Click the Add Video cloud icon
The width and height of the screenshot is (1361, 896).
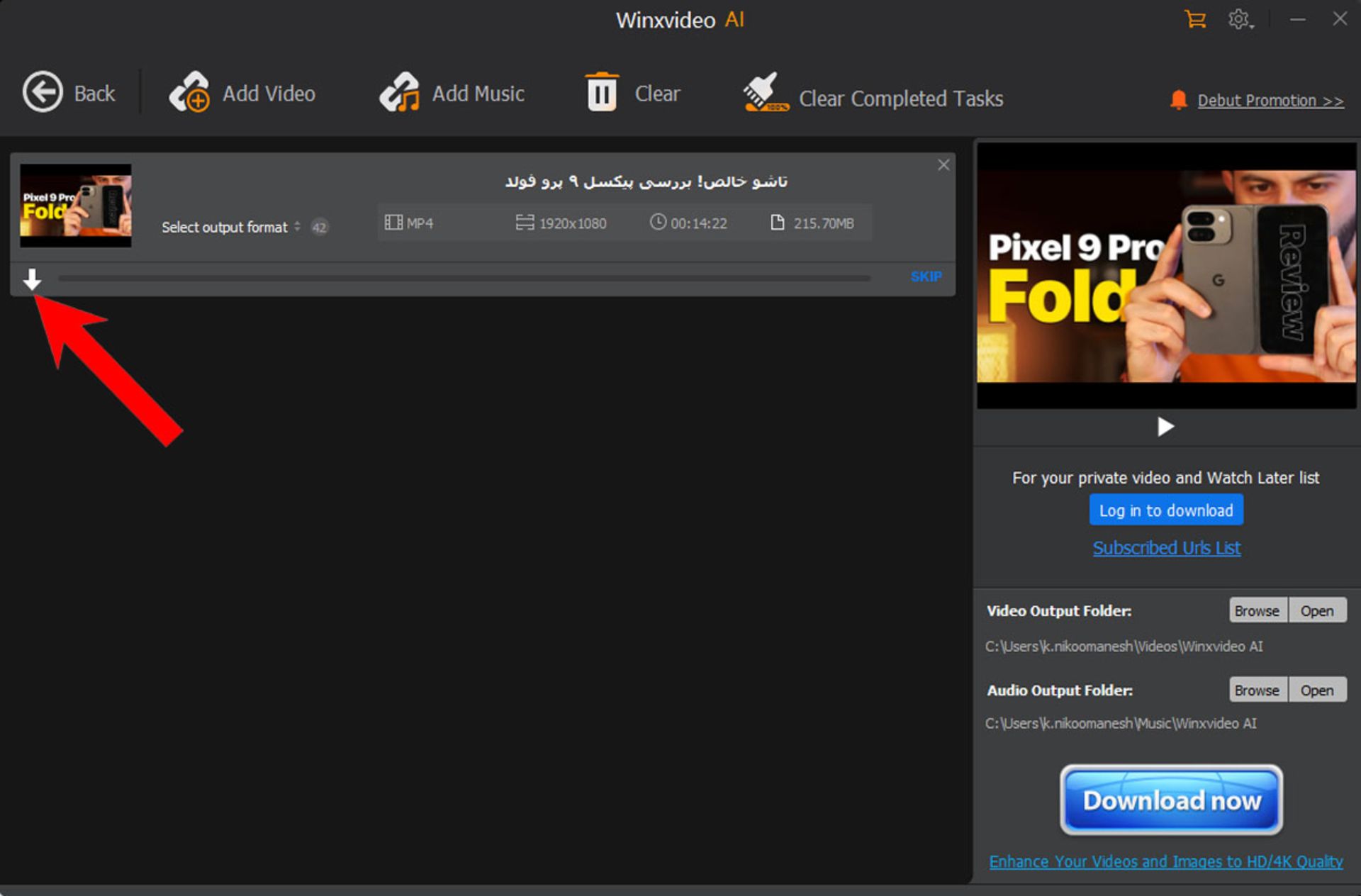(189, 92)
